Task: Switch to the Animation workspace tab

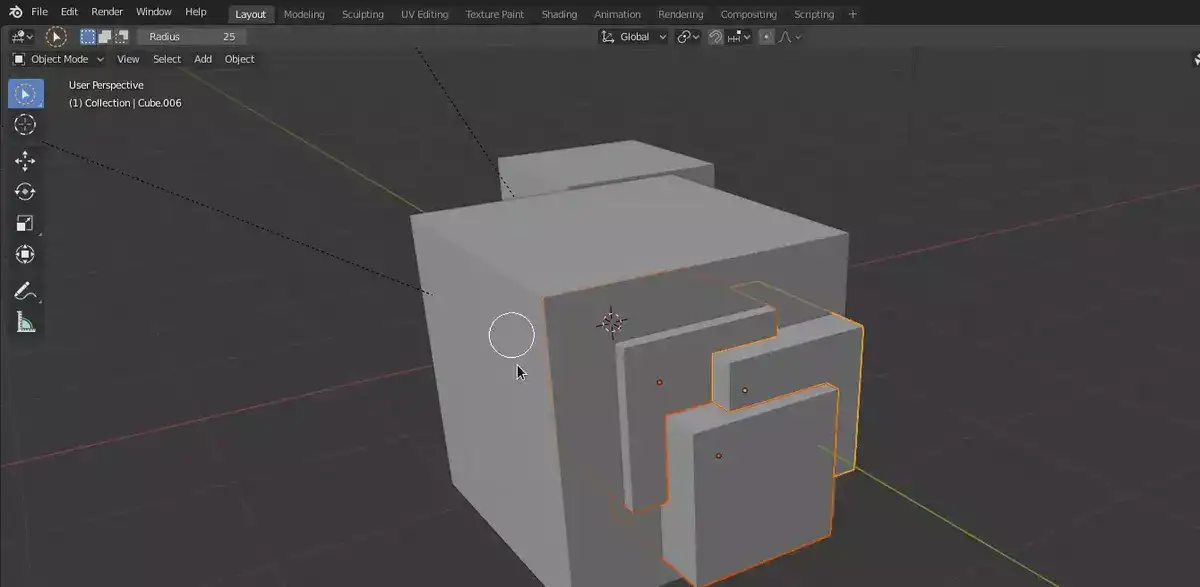Action: pos(617,14)
